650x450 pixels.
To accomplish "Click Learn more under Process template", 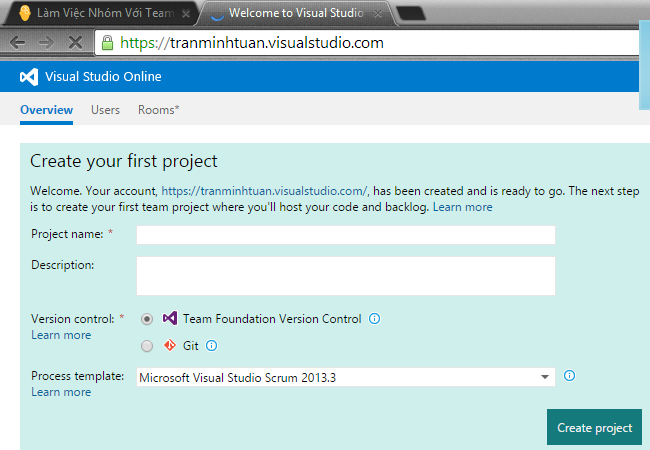I will pos(61,392).
